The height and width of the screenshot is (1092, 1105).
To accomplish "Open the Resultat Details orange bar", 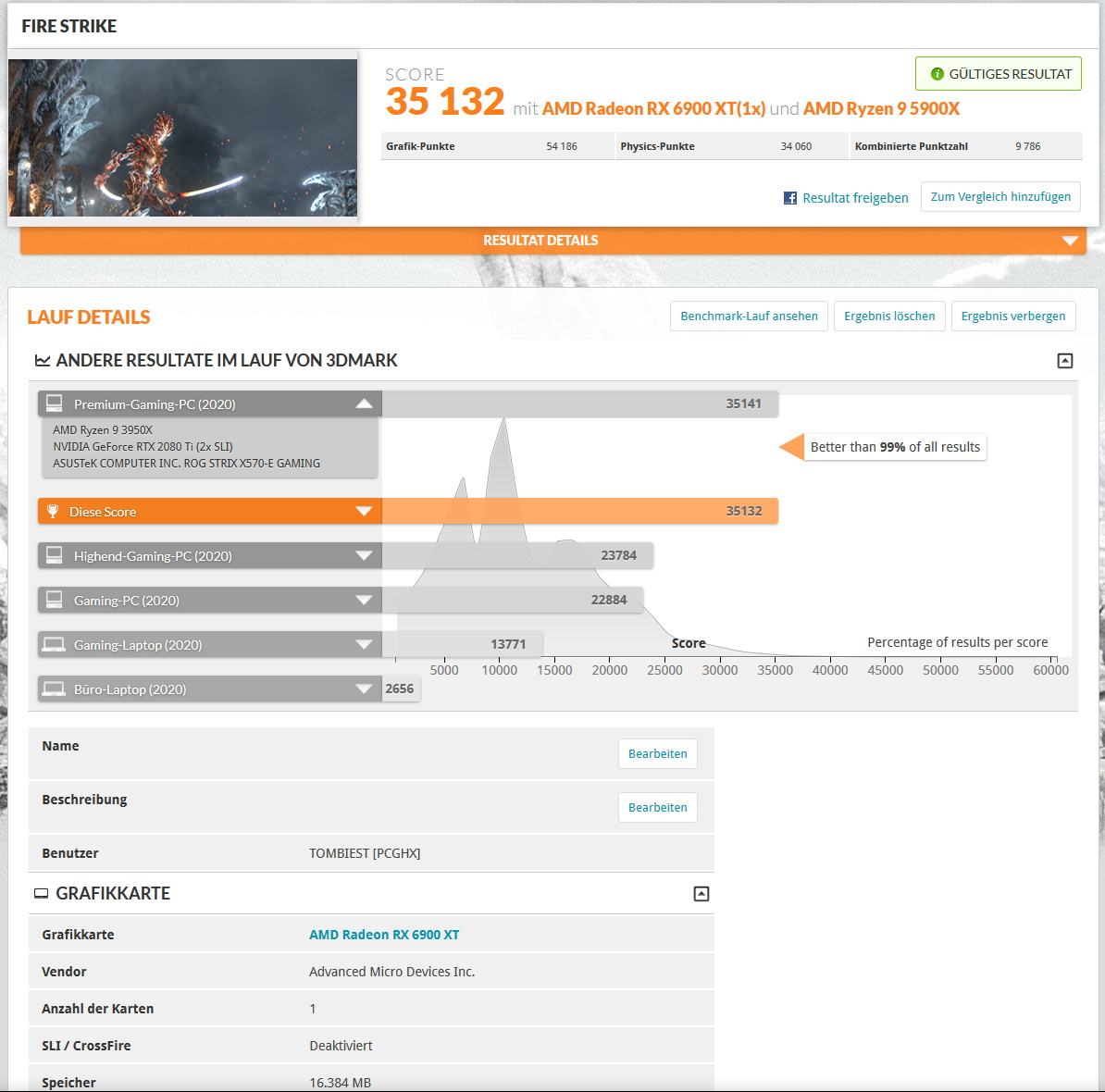I will 553,241.
